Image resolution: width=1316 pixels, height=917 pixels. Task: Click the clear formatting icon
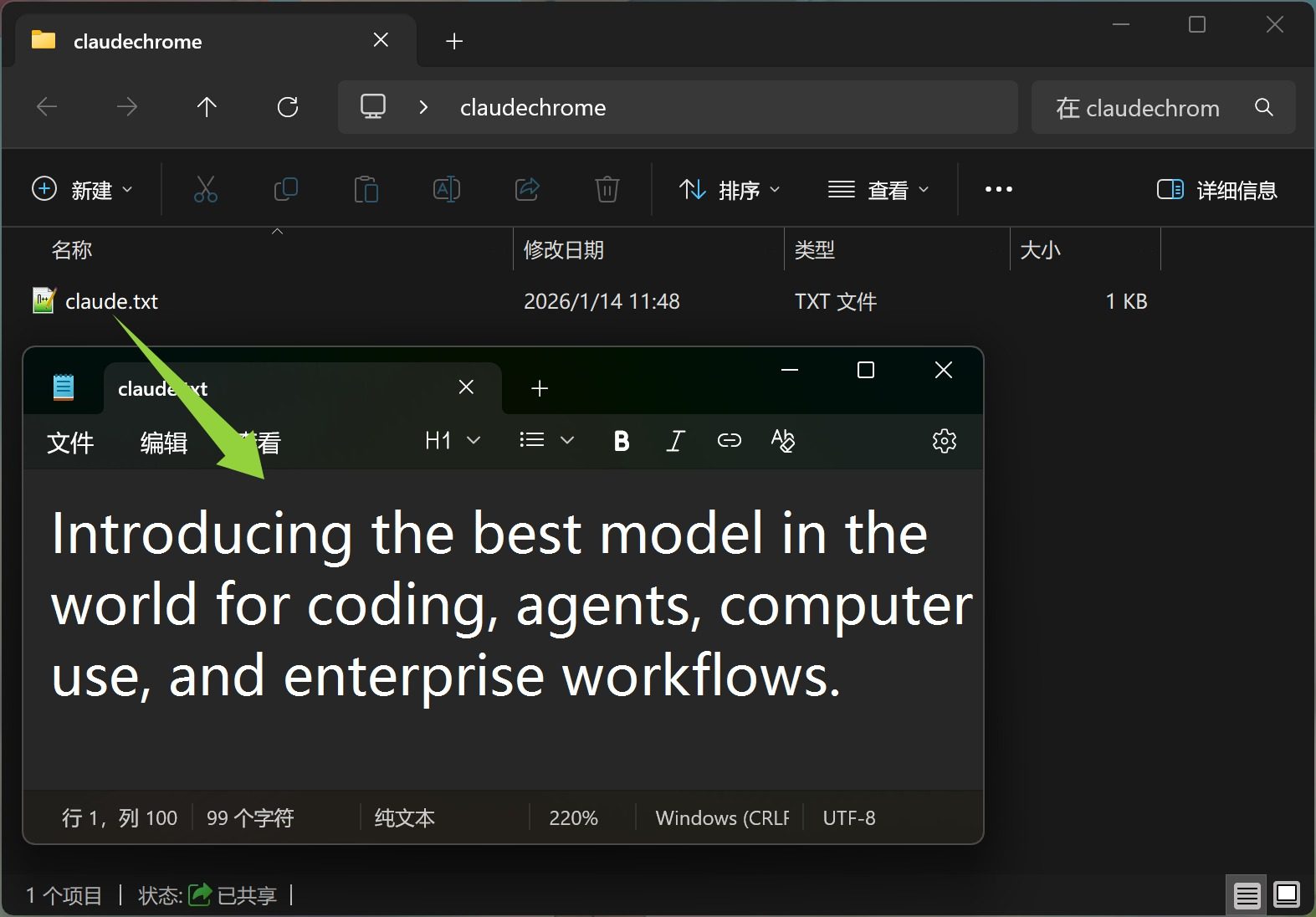pyautogui.click(x=782, y=441)
